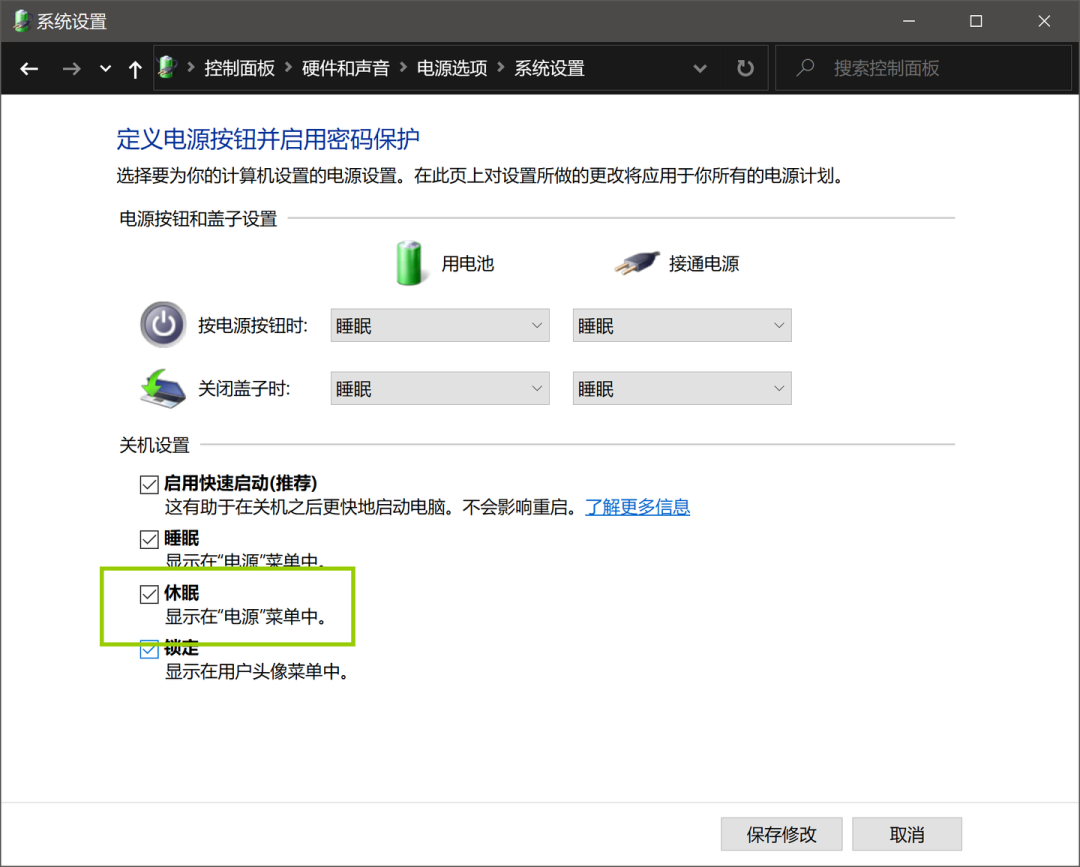Open recent locations chevron next to forward arrow
1080x867 pixels.
(105, 69)
